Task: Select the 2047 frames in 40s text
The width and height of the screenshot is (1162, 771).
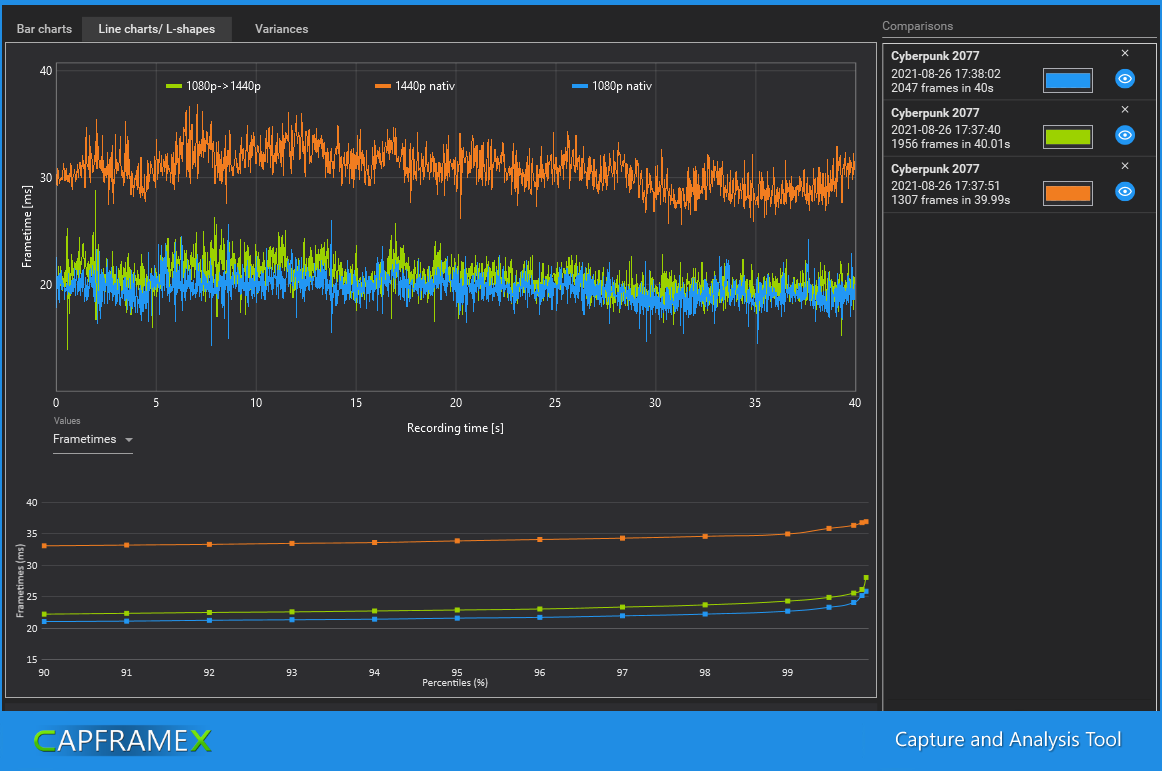Action: (942, 88)
